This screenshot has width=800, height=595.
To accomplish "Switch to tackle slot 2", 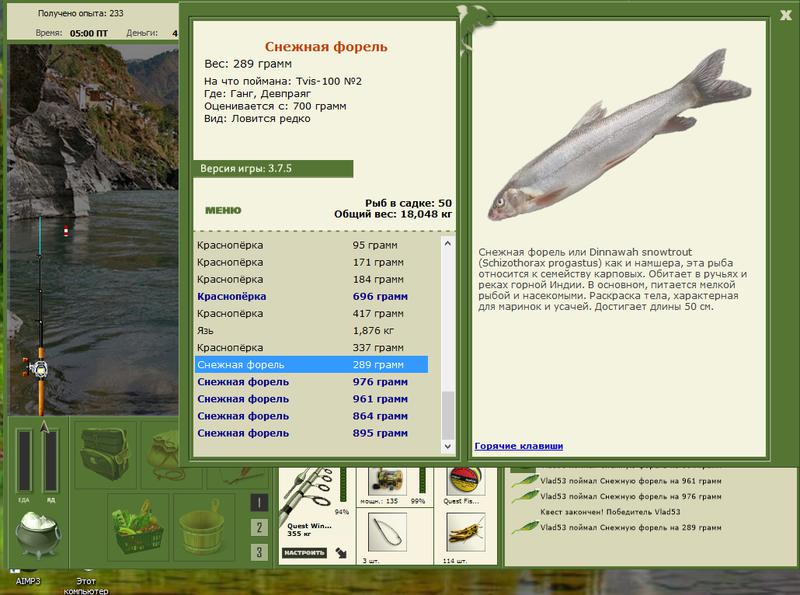I will click(x=259, y=527).
